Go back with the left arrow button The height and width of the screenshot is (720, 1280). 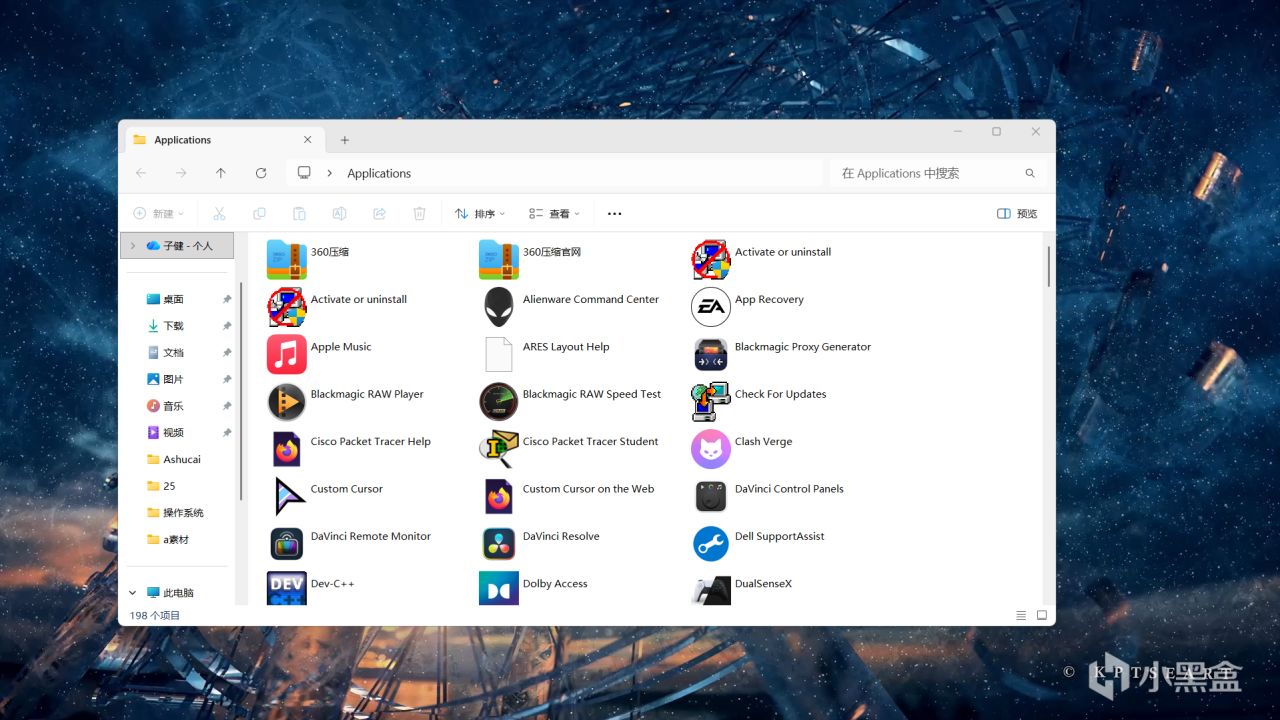coord(141,173)
